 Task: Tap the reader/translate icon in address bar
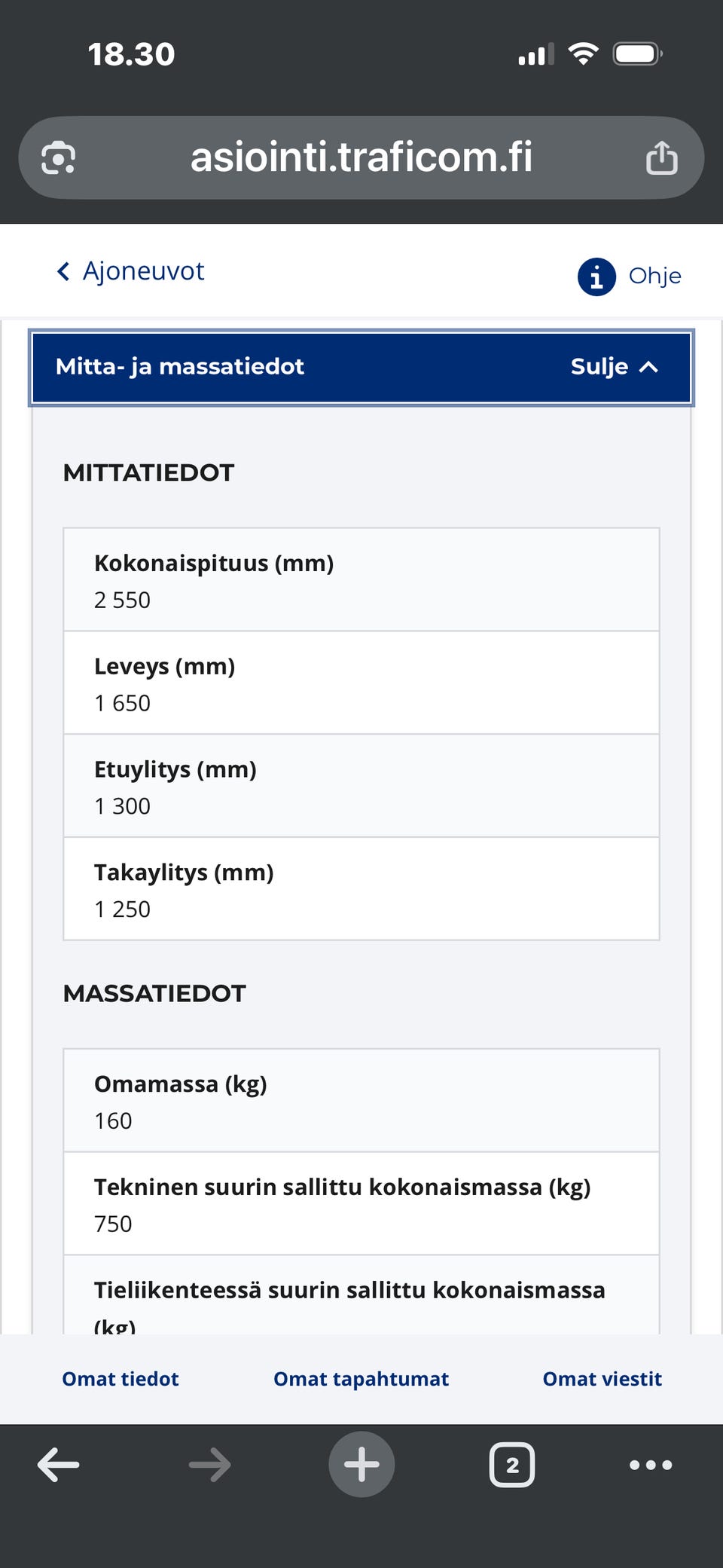click(x=58, y=158)
